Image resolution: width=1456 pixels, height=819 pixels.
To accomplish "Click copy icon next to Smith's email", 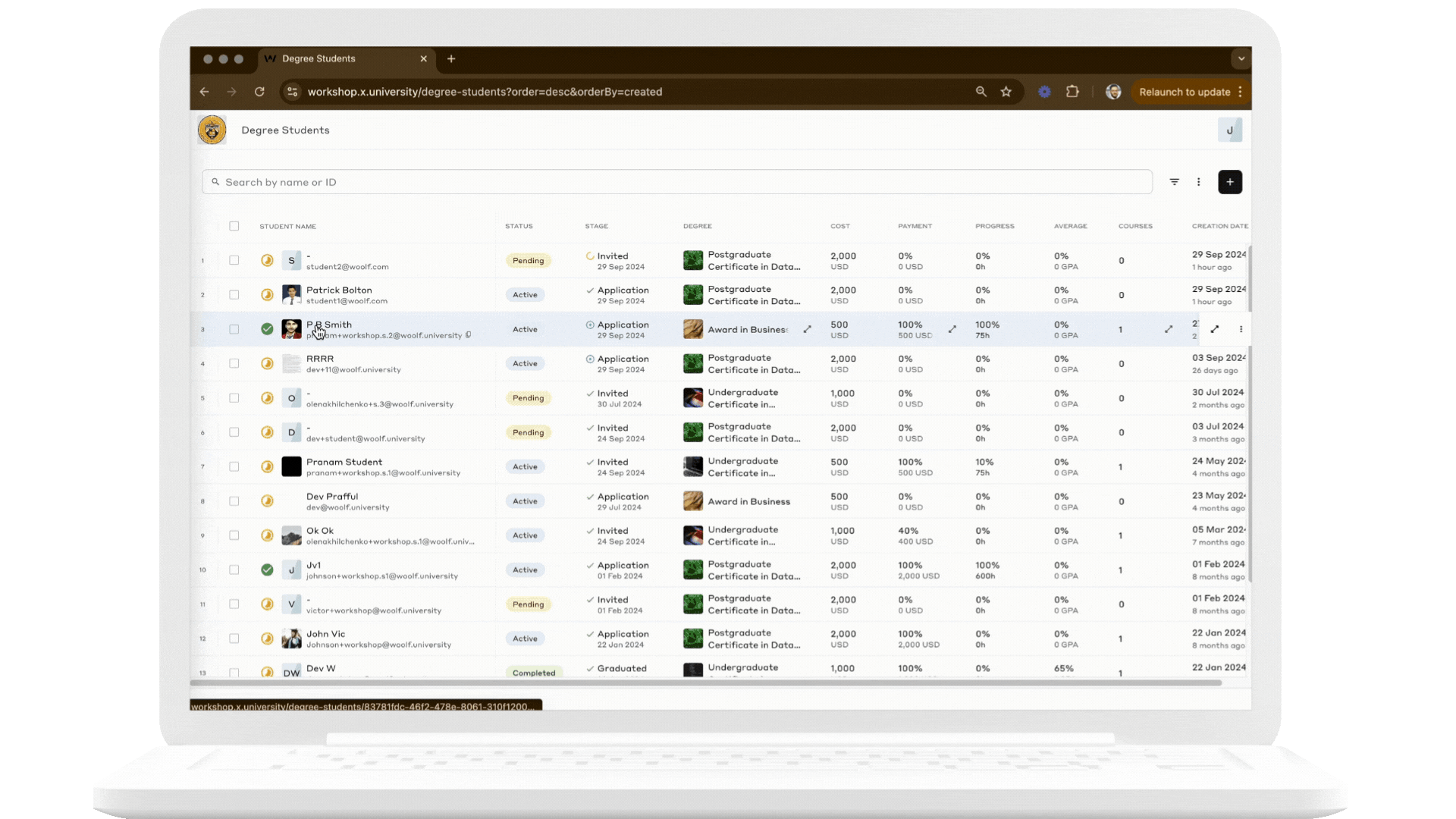I will click(468, 335).
